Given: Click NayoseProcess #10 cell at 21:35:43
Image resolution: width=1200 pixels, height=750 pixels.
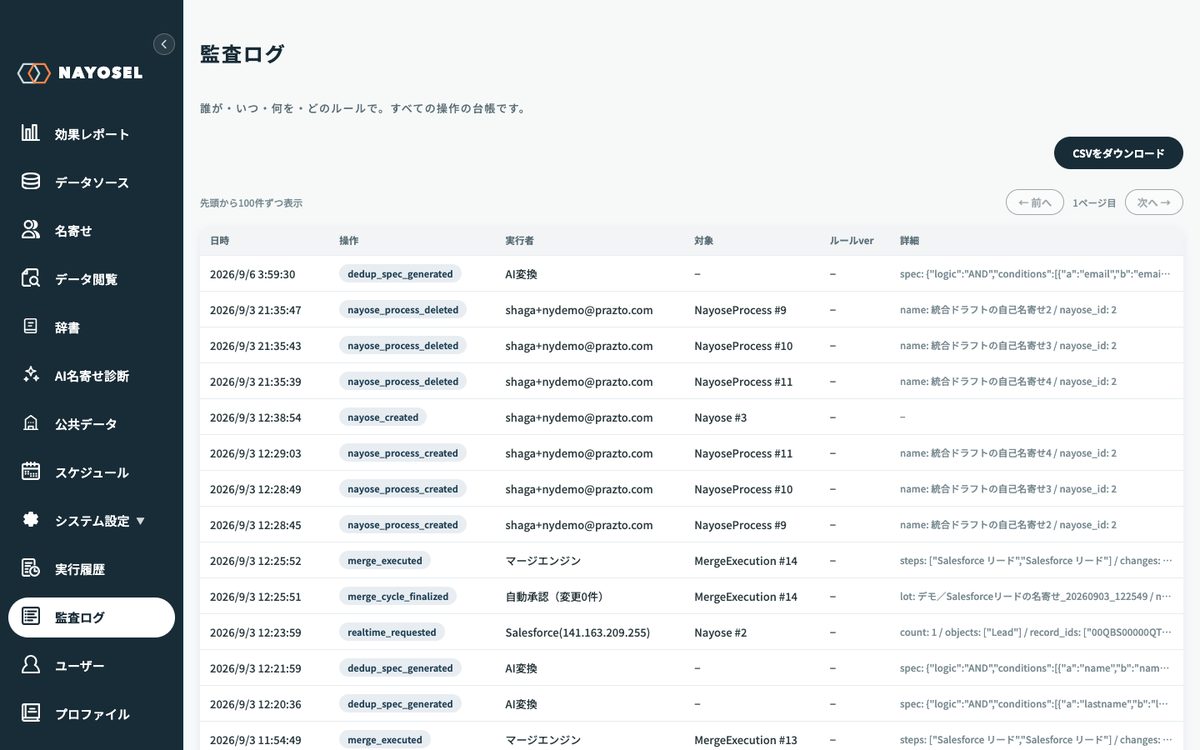Looking at the screenshot, I should 743,346.
